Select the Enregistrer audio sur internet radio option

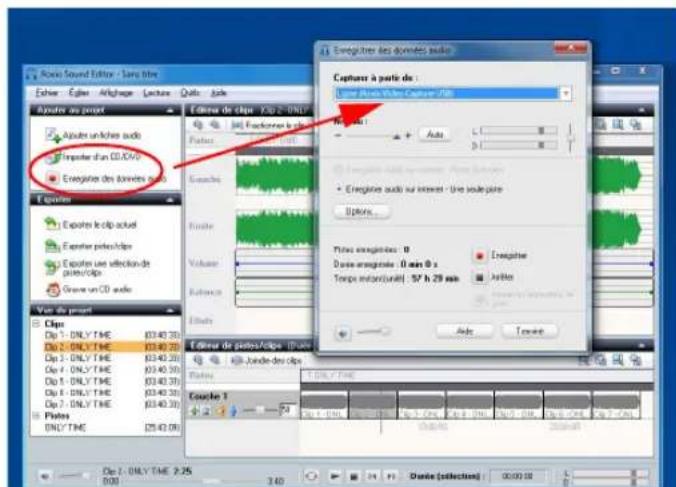tap(339, 187)
